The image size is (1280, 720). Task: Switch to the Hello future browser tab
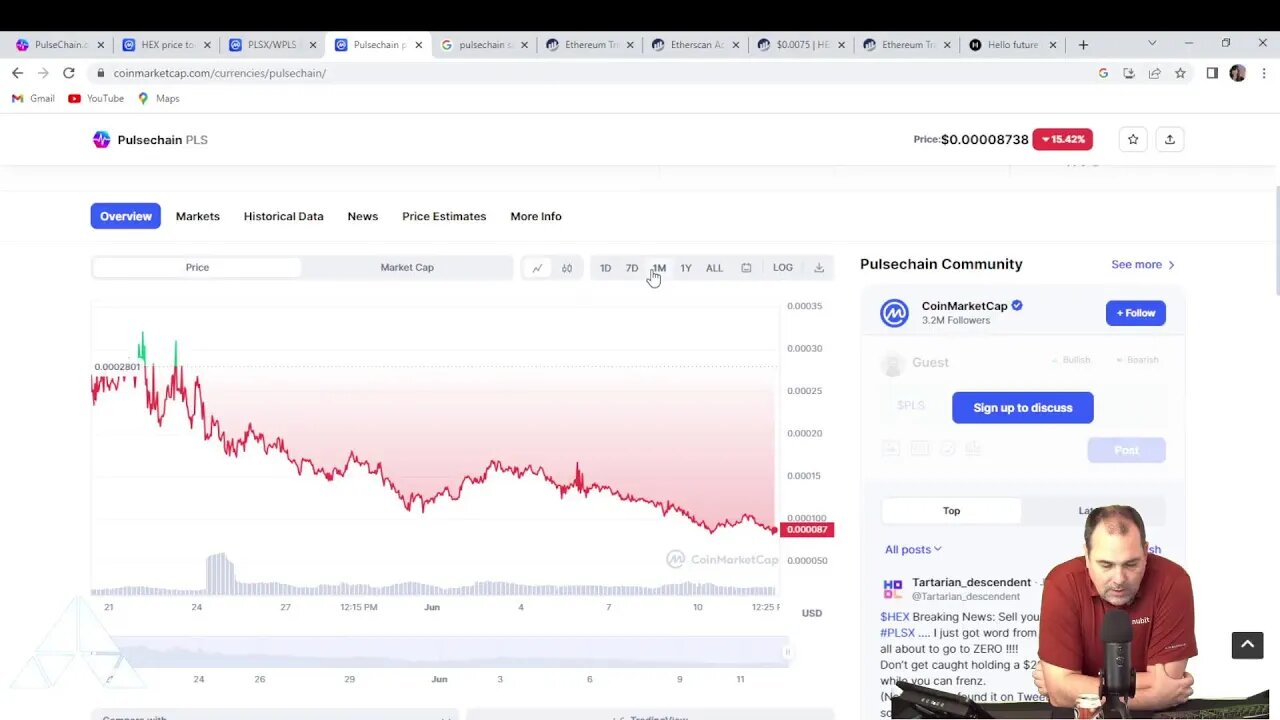1012,45
